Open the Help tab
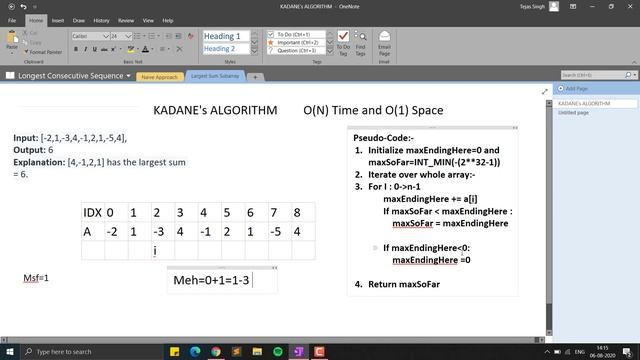Viewport: 640px width, 360px height. pyautogui.click(x=168, y=20)
